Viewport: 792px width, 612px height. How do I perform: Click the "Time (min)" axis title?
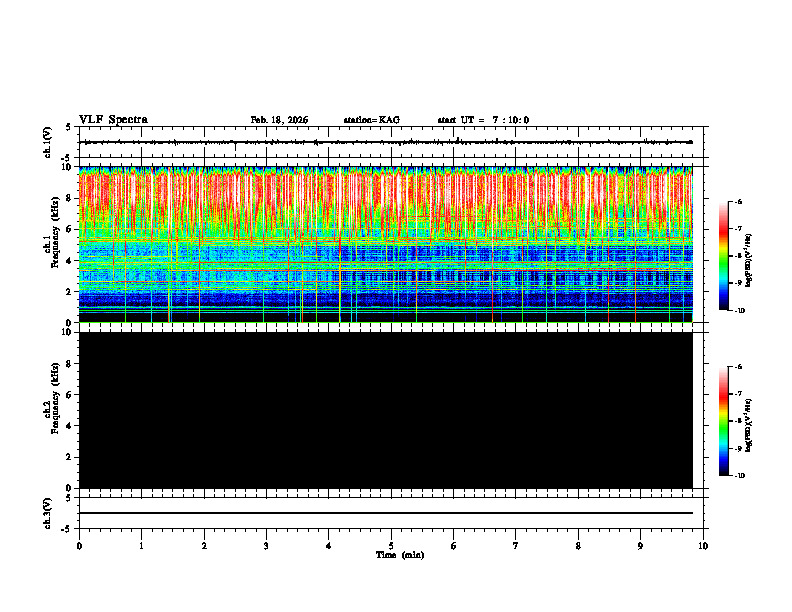tap(400, 555)
